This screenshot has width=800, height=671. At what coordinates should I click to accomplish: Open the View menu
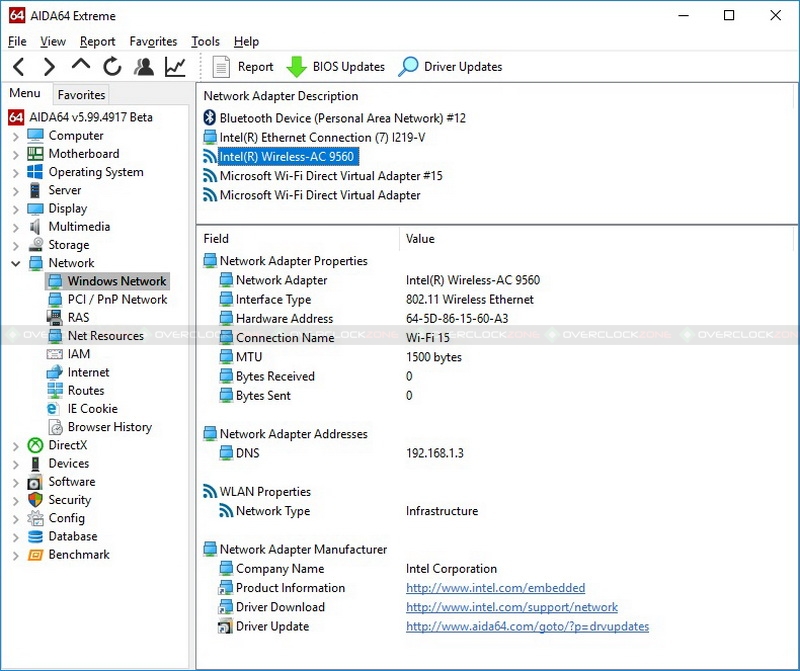pyautogui.click(x=53, y=41)
